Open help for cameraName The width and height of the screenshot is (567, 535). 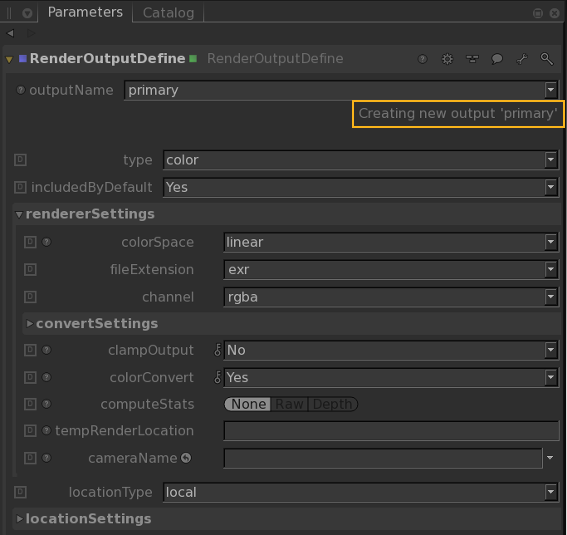(47, 458)
